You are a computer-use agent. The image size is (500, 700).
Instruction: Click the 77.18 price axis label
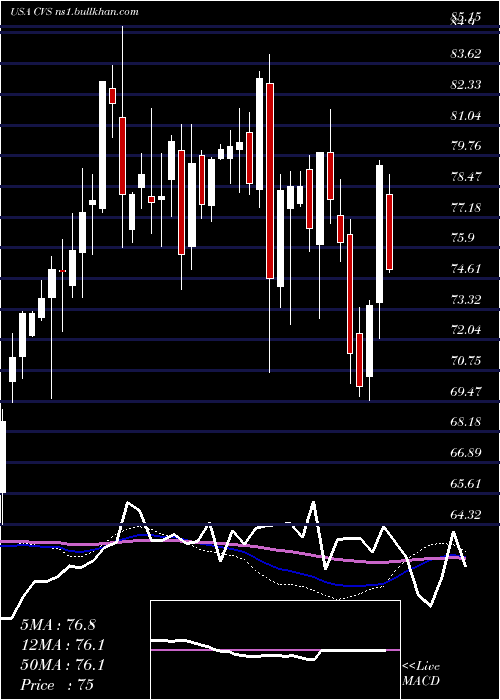pyautogui.click(x=466, y=208)
